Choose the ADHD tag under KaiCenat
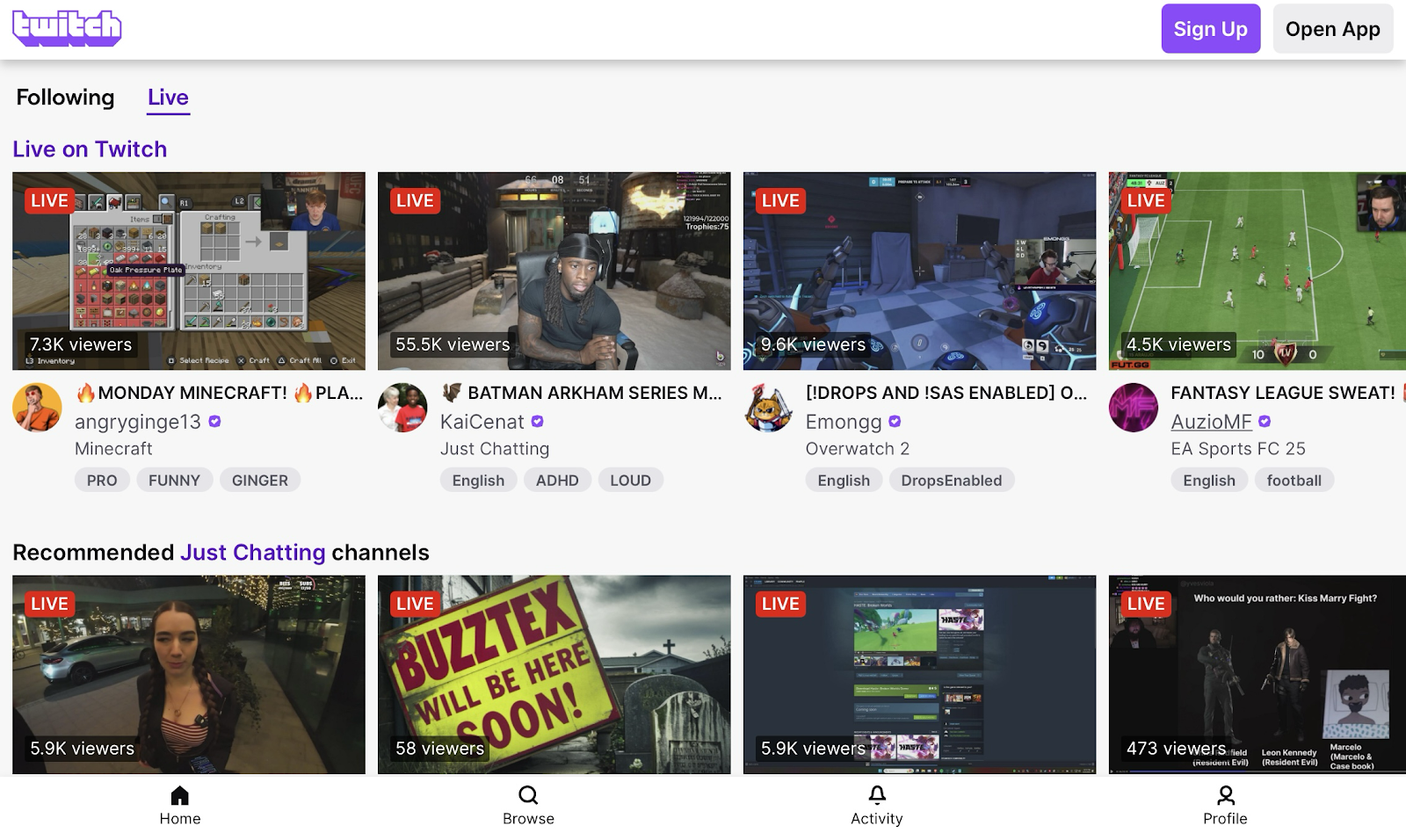1406x840 pixels. (557, 481)
